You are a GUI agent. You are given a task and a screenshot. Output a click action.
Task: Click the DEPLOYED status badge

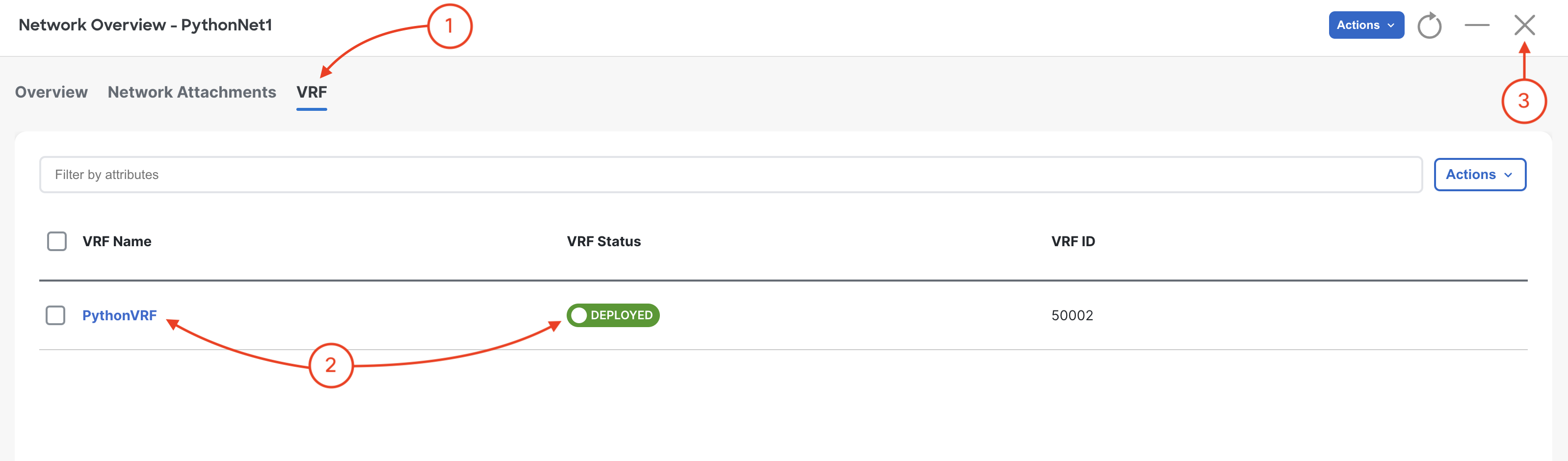613,315
